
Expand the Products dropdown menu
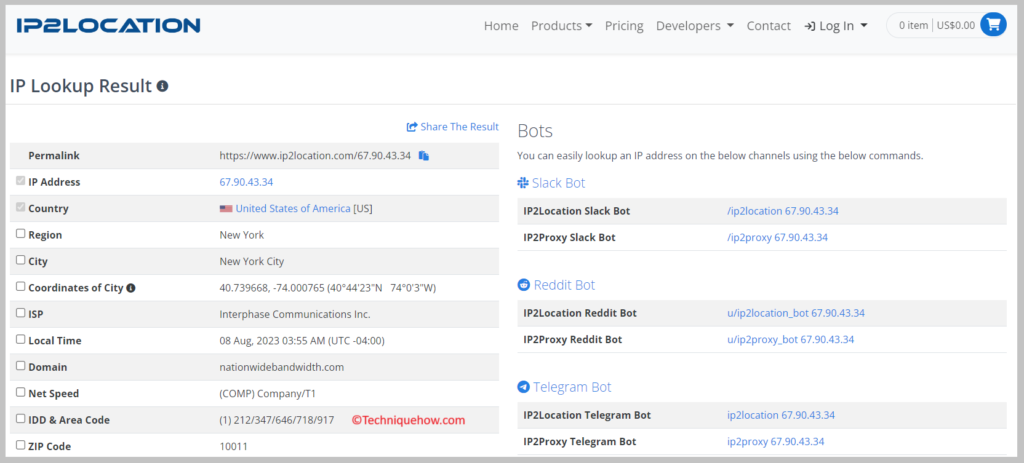[x=562, y=25]
